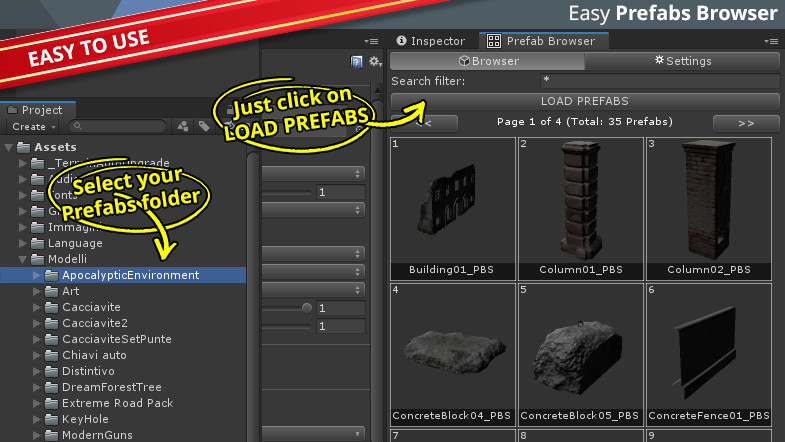Click the search-by-label tag icon

pyautogui.click(x=204, y=126)
